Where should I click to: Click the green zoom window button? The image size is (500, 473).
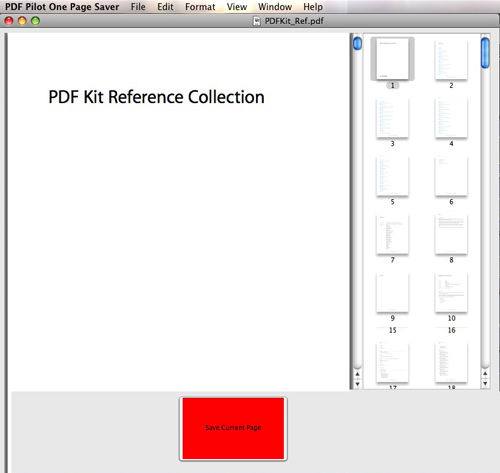click(x=35, y=21)
